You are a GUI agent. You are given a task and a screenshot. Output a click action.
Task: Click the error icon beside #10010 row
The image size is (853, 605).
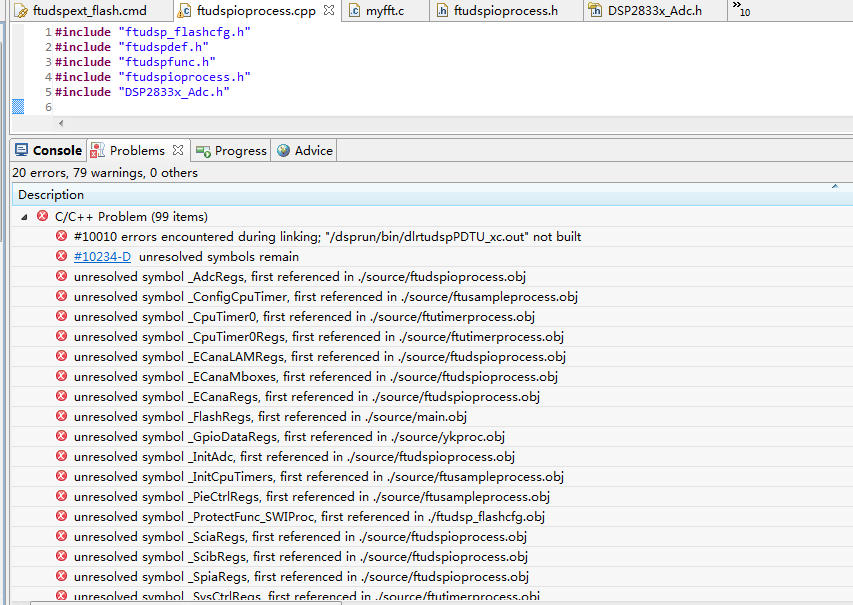[61, 236]
